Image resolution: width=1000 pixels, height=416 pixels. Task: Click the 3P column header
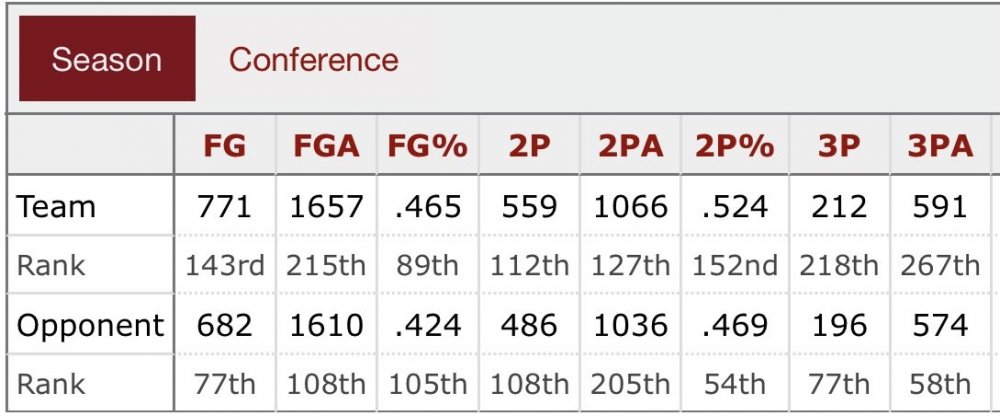[839, 146]
